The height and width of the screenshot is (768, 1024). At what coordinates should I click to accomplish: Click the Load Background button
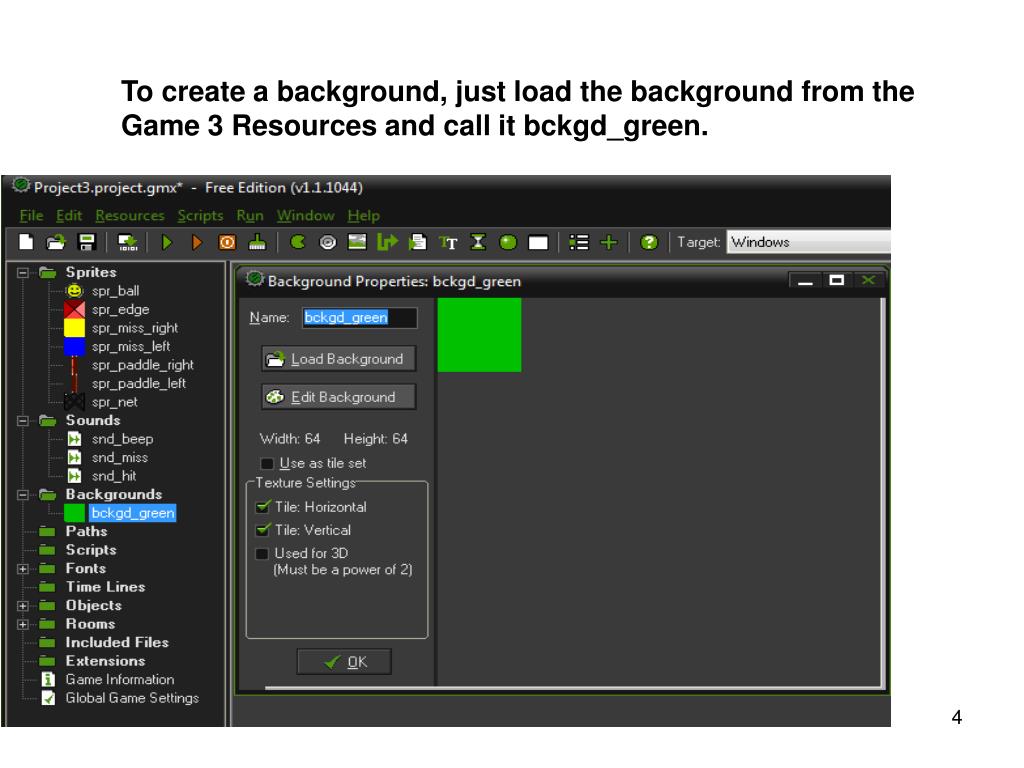pyautogui.click(x=338, y=359)
